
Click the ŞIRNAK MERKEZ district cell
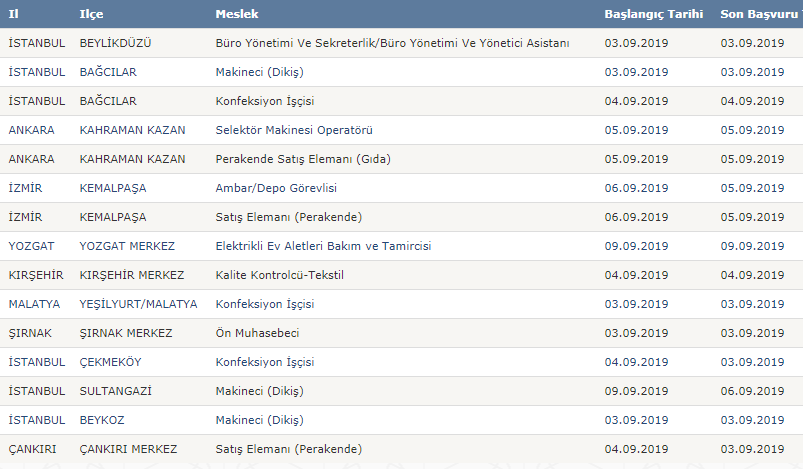[125, 333]
